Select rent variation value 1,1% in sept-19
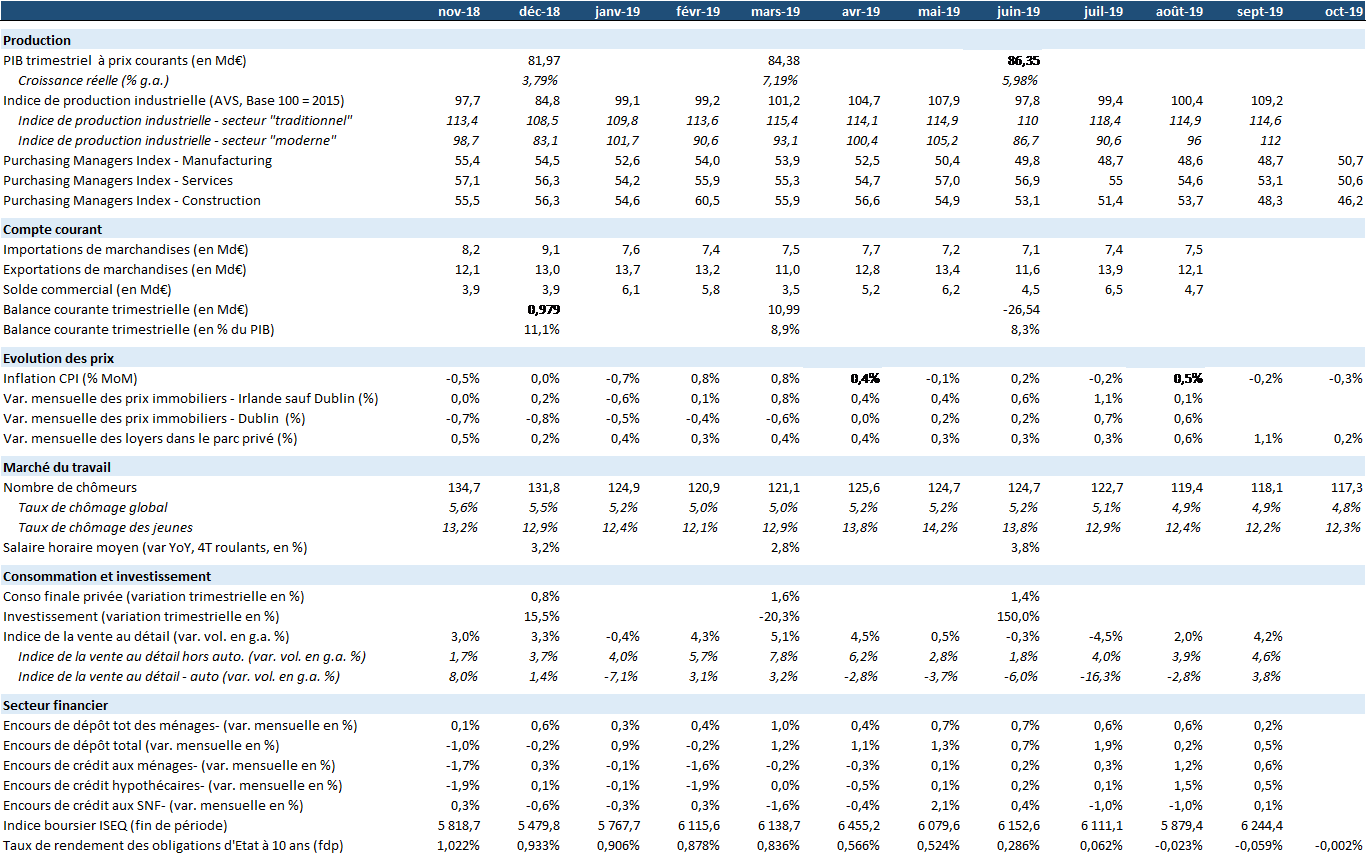Screen dimensions: 1367x856 [1265, 438]
